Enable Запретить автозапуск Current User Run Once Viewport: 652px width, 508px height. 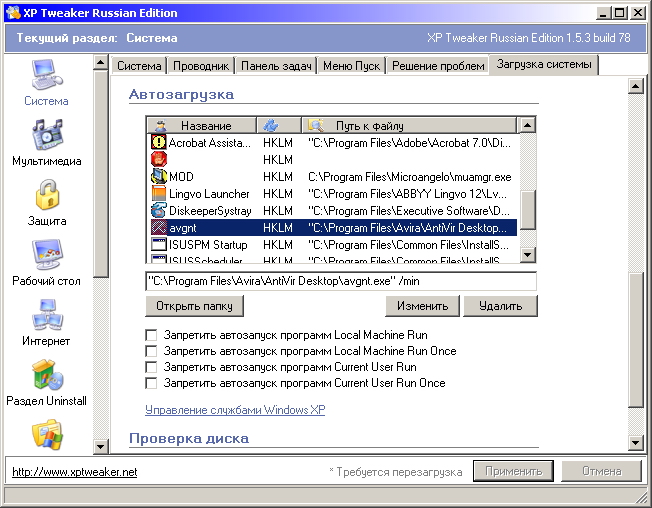point(151,383)
